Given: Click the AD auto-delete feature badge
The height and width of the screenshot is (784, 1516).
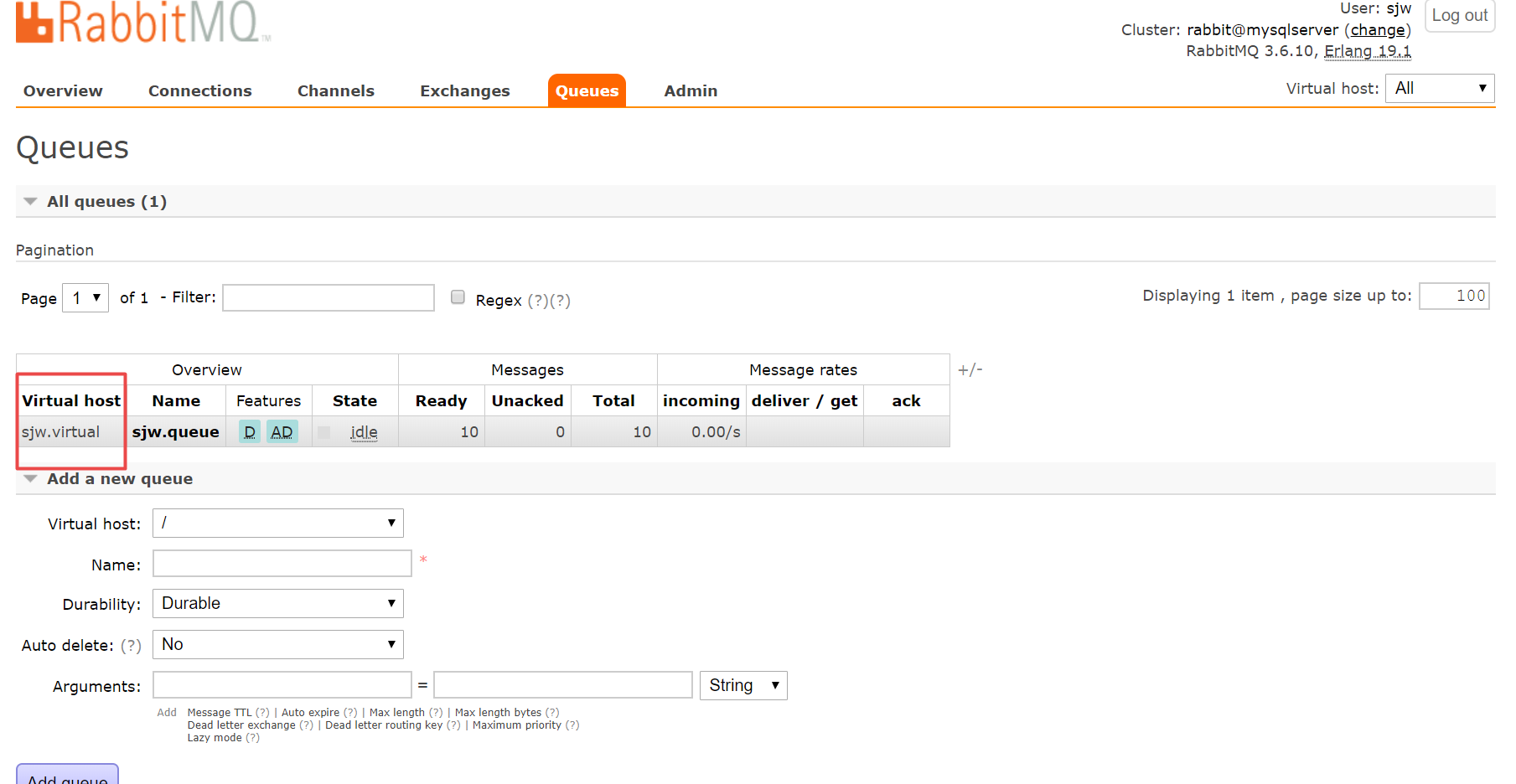Looking at the screenshot, I should (x=282, y=432).
